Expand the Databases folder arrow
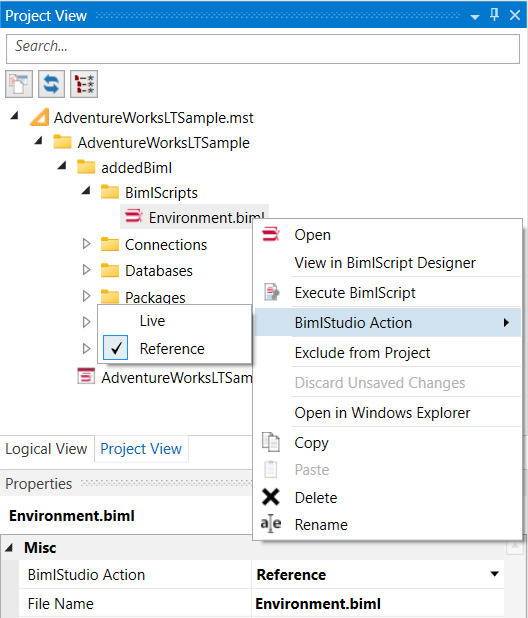The image size is (528, 618). (86, 270)
